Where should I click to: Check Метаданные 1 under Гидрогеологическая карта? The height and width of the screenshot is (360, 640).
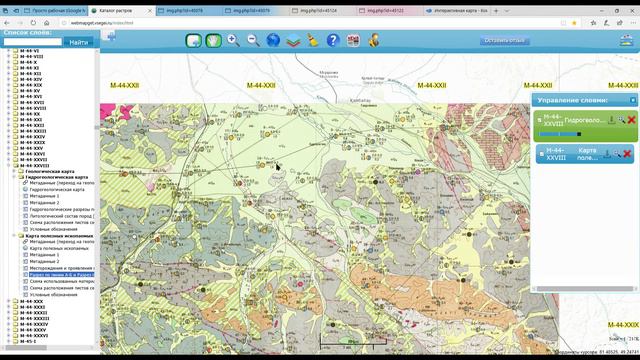[x=25, y=196]
